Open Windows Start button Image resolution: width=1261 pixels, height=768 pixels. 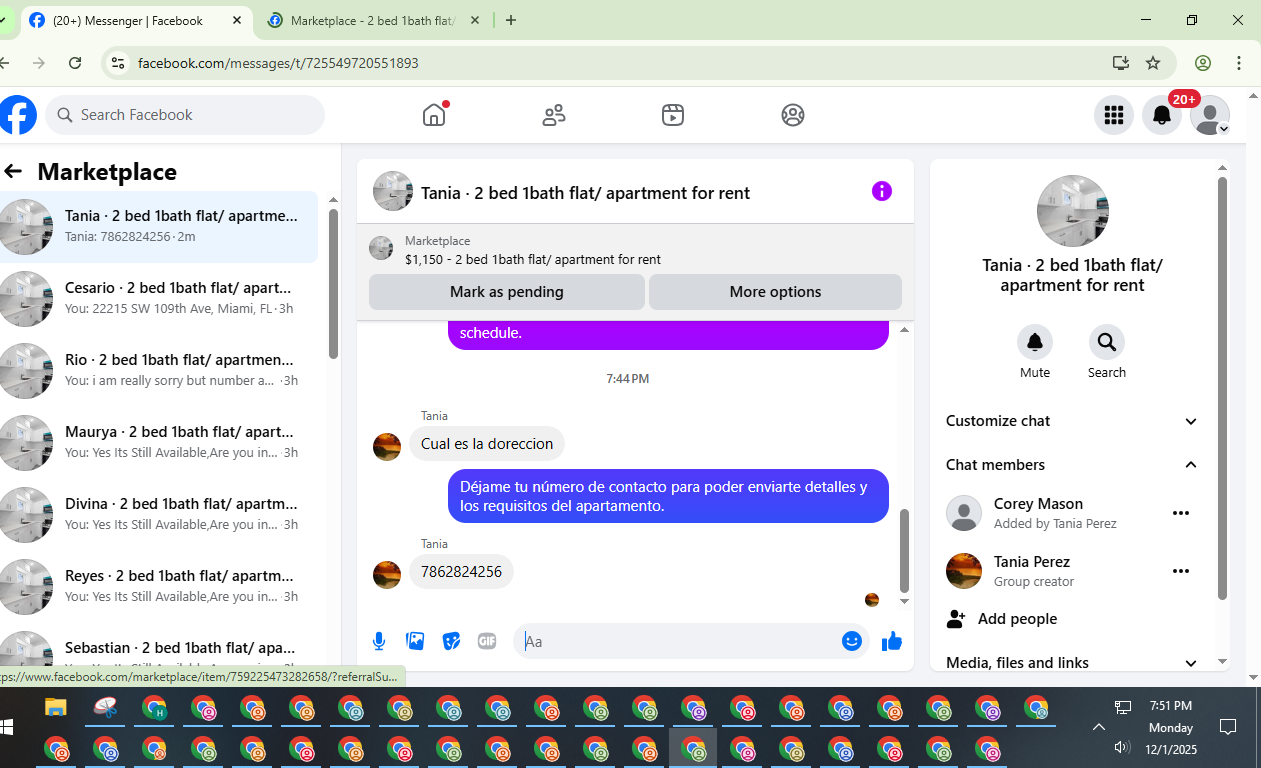tap(6, 725)
